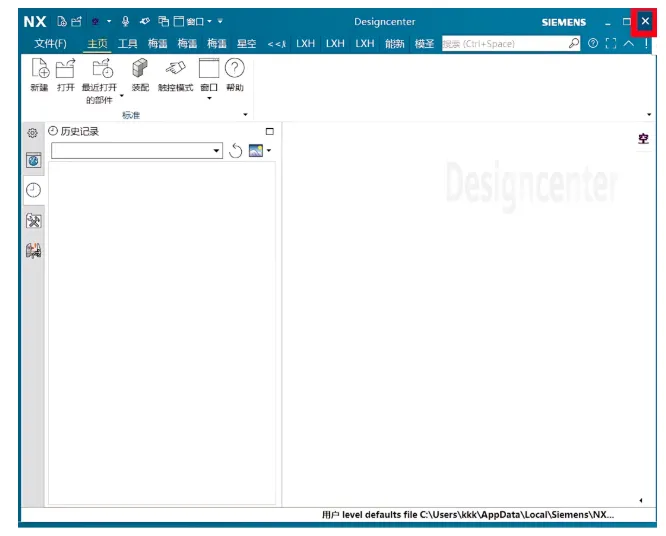Expand quick access toolbar customize arrow

pos(220,20)
